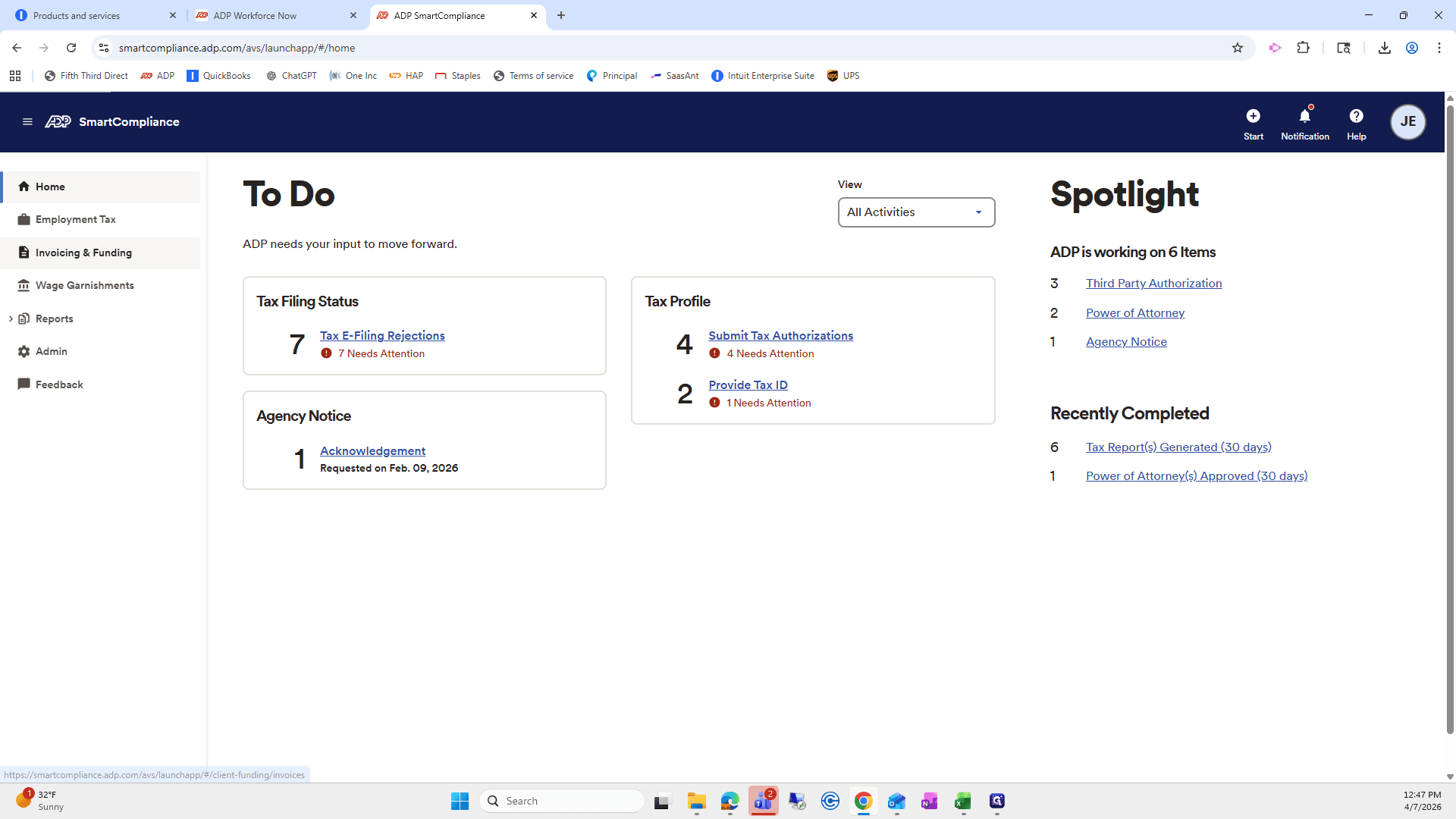Viewport: 1456px width, 819px height.
Task: Open Chrome profile icon
Action: click(x=1411, y=48)
